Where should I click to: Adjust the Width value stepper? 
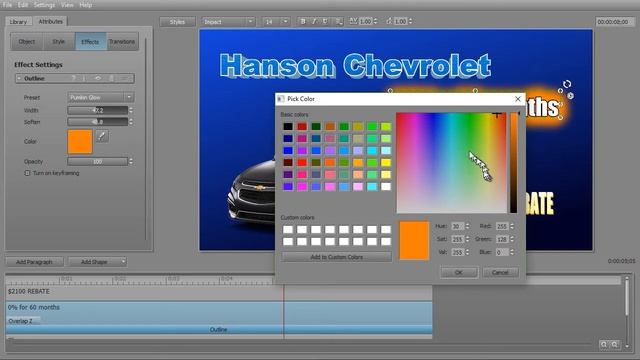[x=131, y=110]
